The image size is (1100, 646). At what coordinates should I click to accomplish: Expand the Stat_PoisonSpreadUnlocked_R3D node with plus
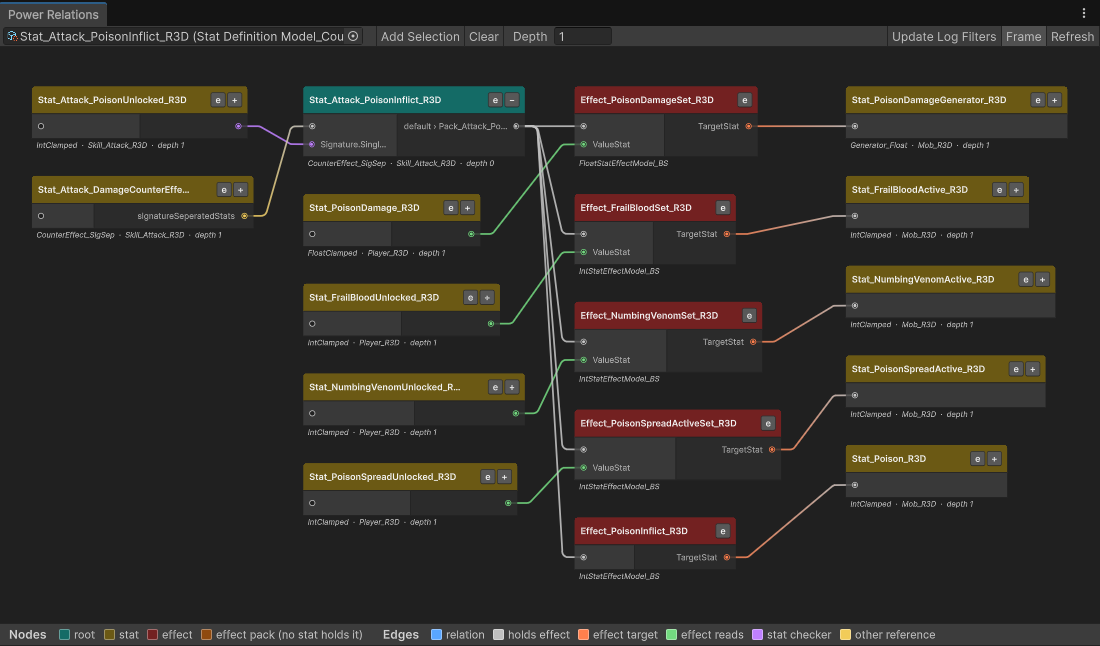pyautogui.click(x=504, y=478)
